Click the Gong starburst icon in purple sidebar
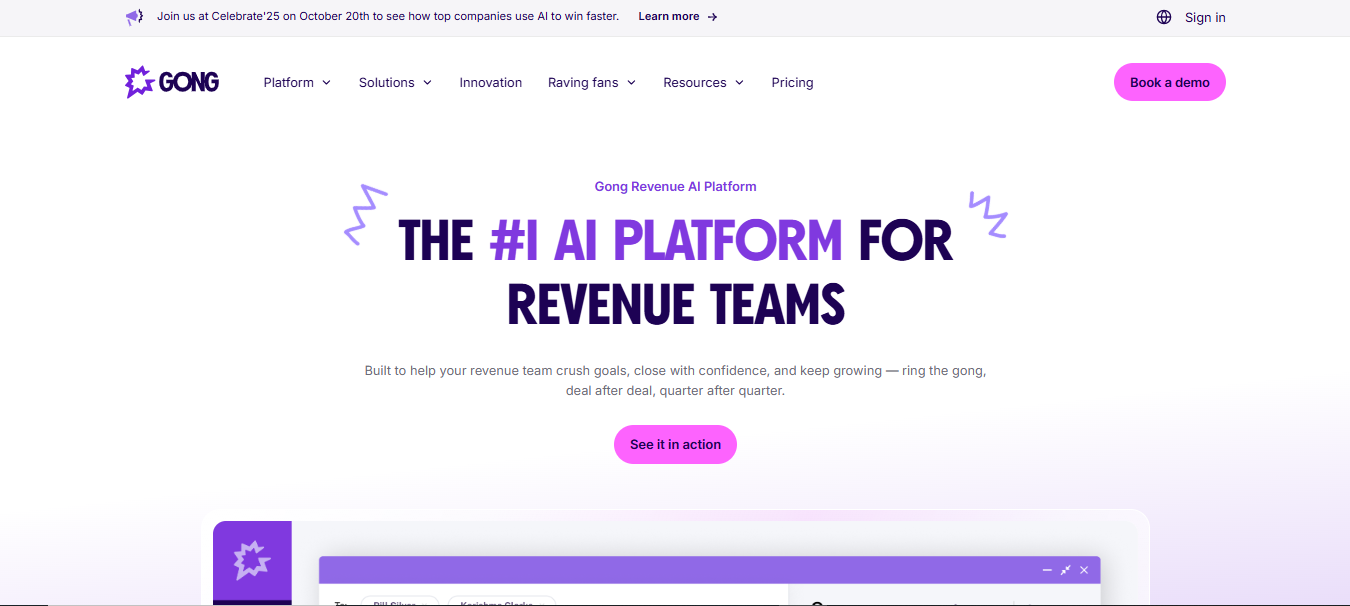Screen dimensions: 1350x606 coord(252,560)
